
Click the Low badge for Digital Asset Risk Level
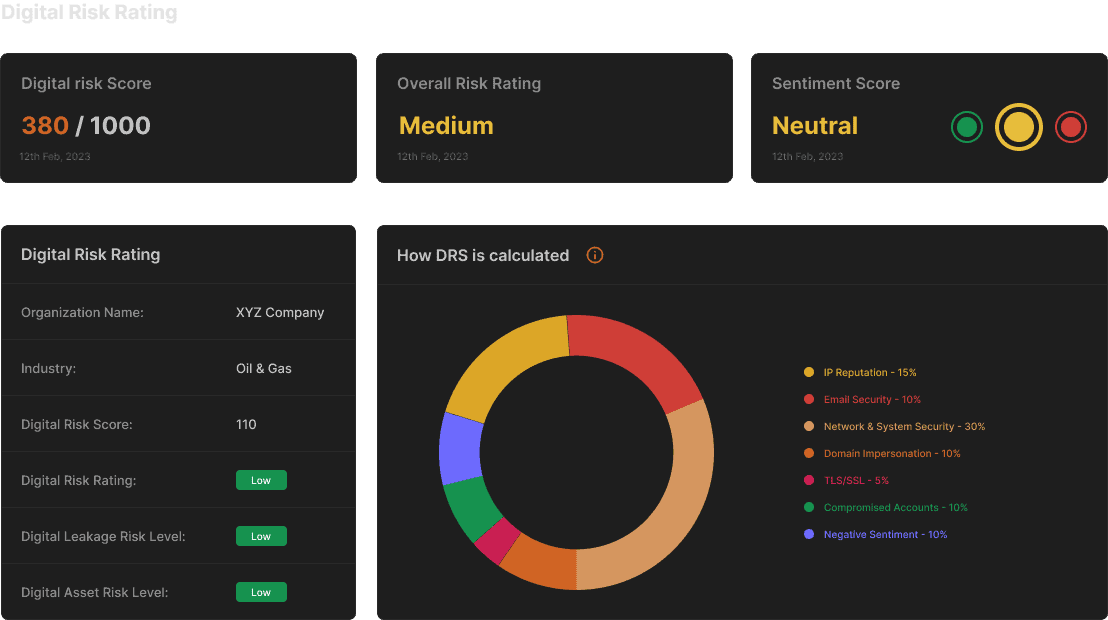pos(261,592)
